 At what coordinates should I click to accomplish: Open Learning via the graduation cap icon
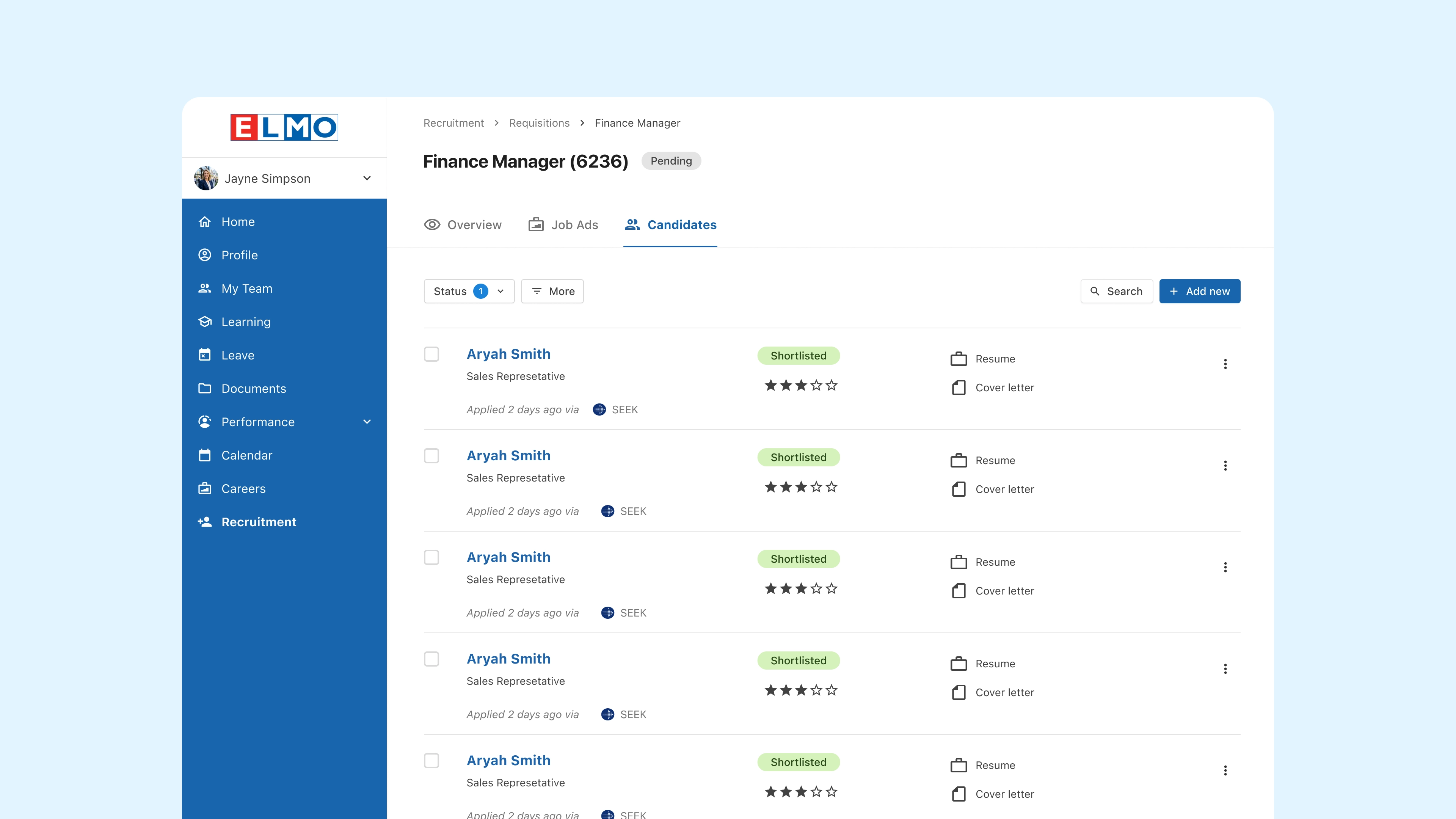coord(205,322)
